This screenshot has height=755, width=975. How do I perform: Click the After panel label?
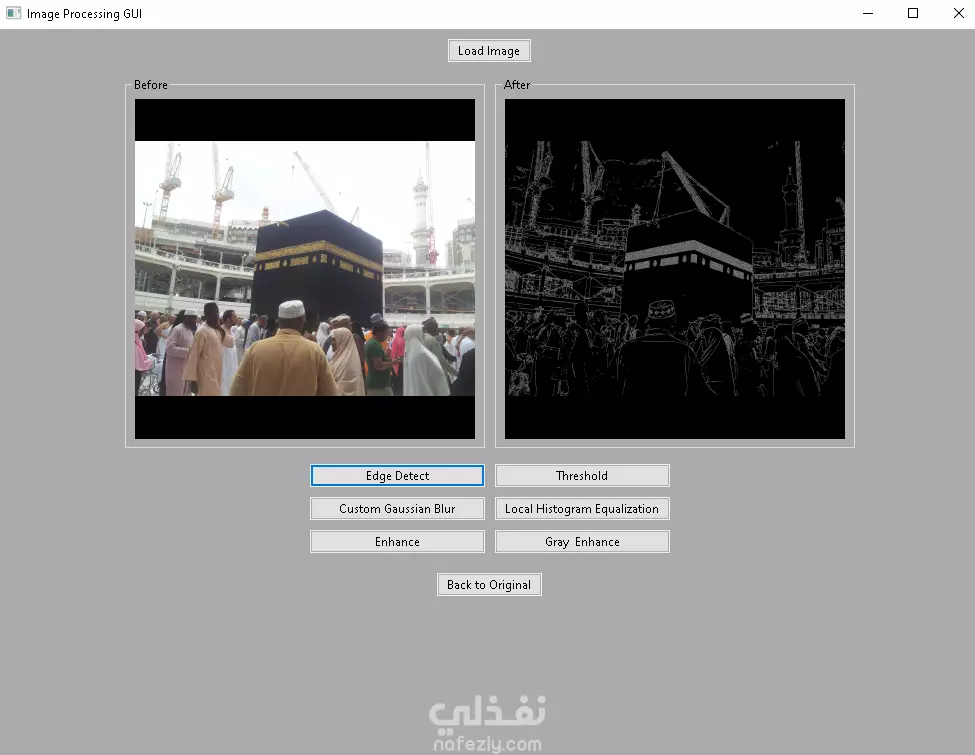[517, 85]
